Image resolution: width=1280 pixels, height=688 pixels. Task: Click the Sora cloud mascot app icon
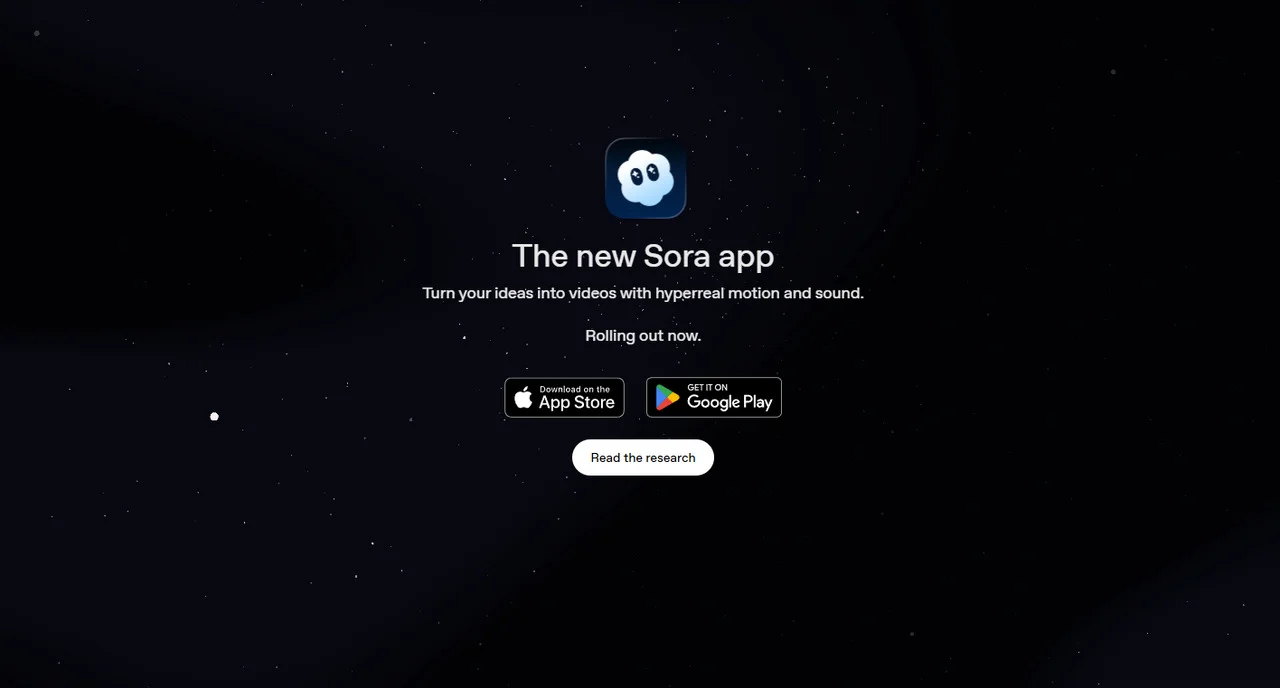(645, 178)
